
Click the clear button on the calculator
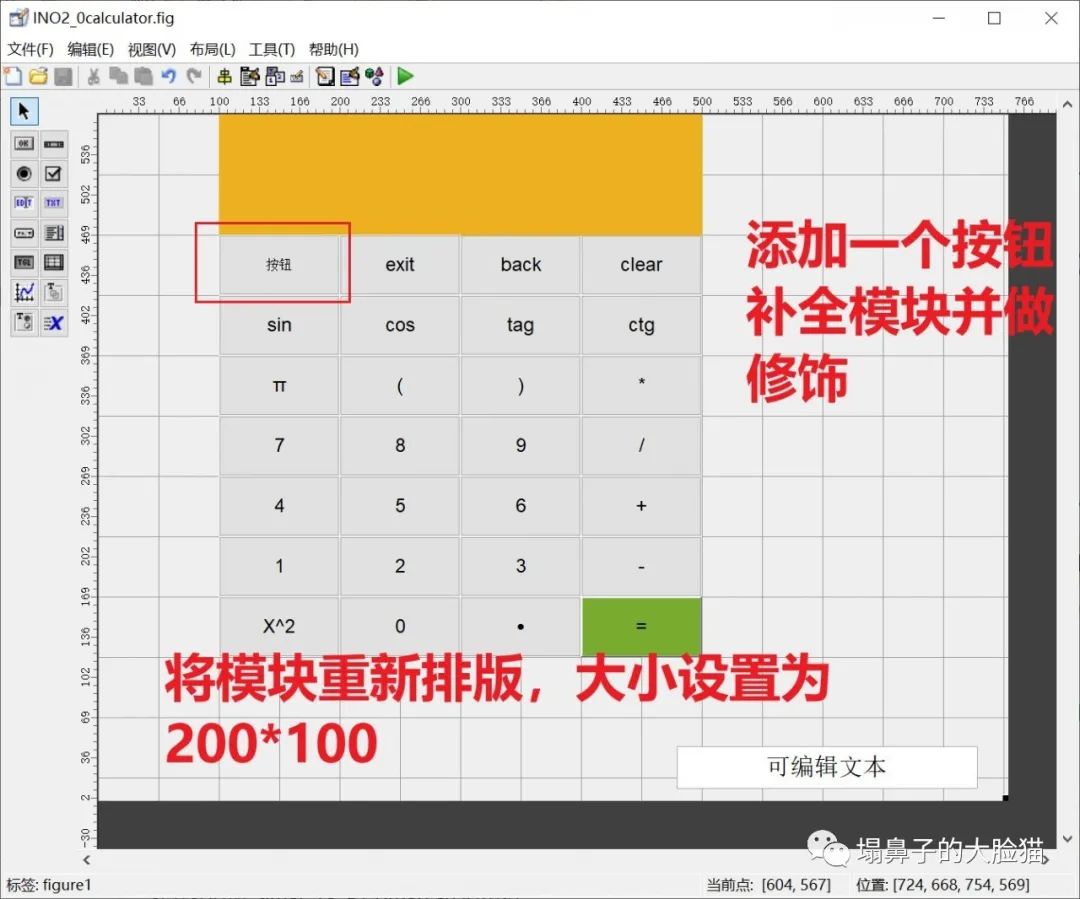641,264
